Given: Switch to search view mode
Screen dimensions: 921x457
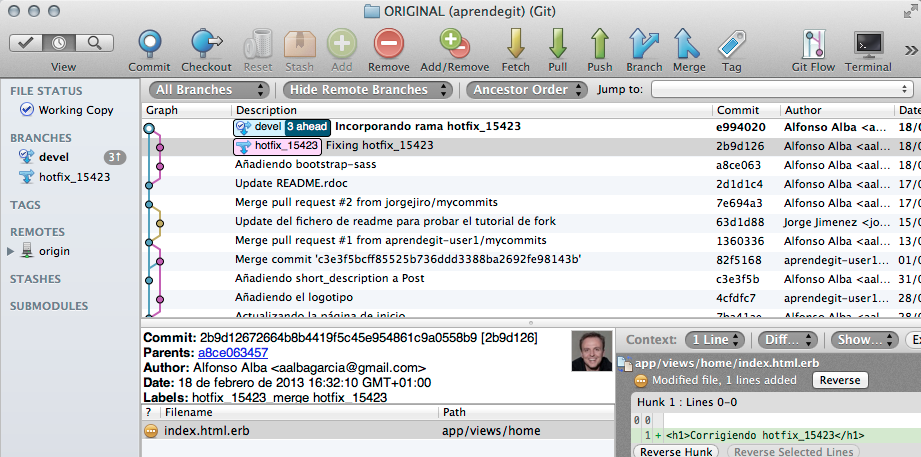Looking at the screenshot, I should (x=95, y=43).
